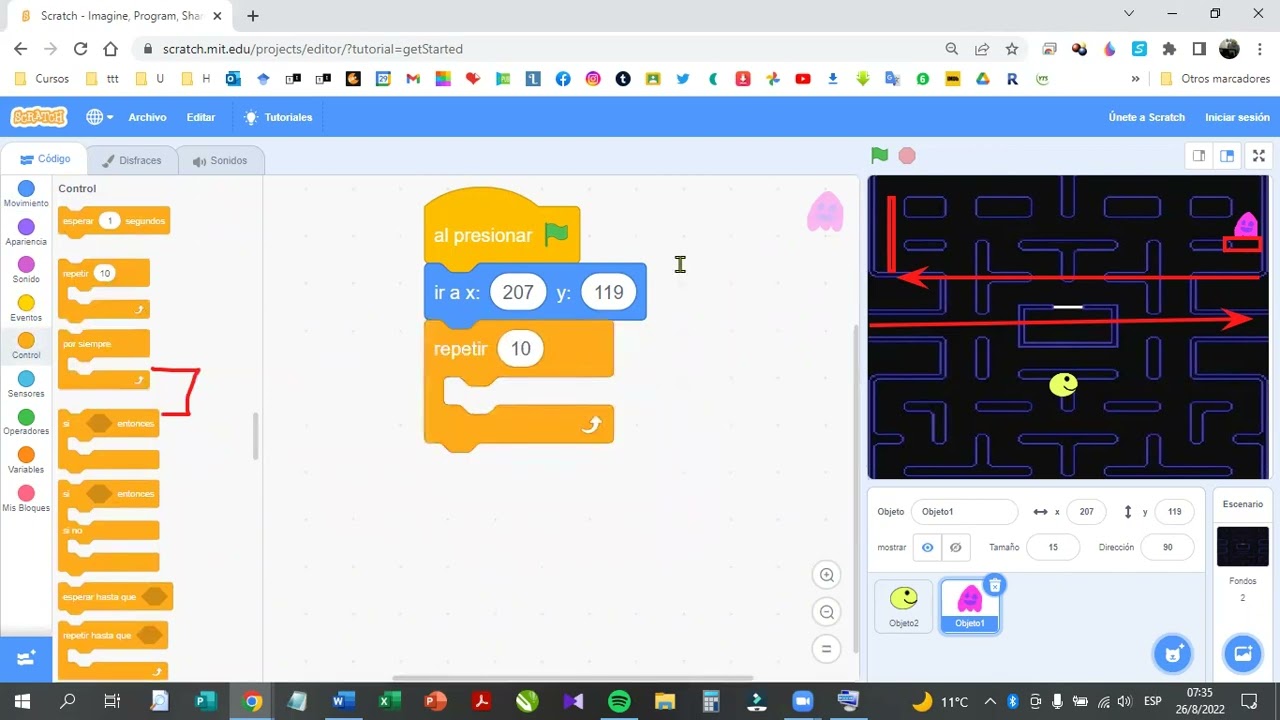Click the por siempre palette block
The height and width of the screenshot is (720, 1280).
coord(104,358)
